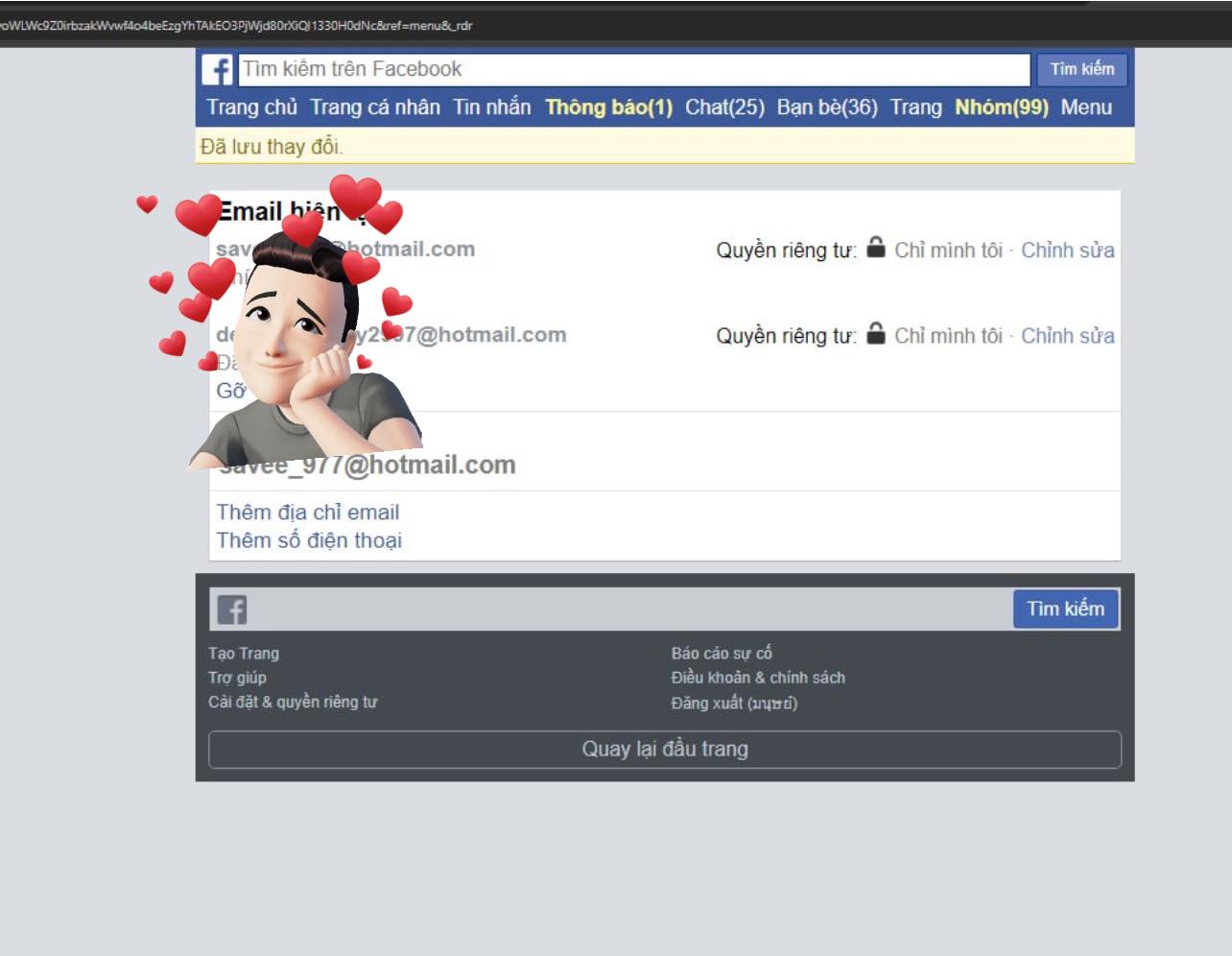Click the gray Facebook logo in the footer

coord(231,609)
